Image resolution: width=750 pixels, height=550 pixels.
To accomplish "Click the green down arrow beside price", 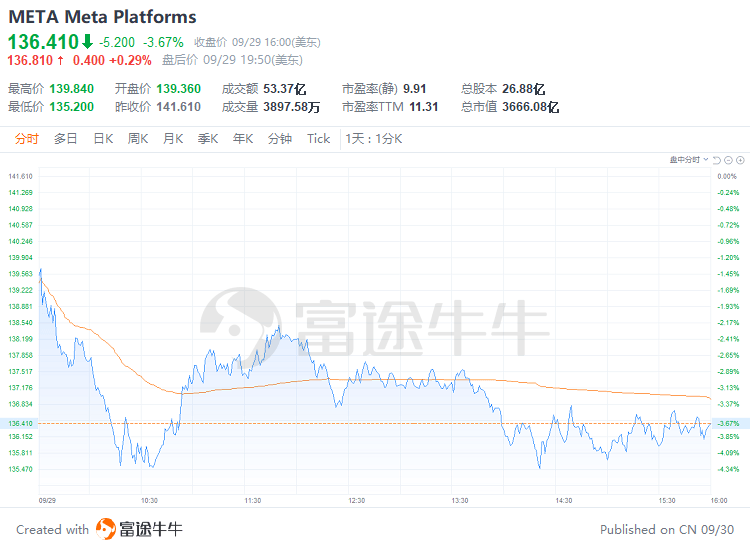I will (x=88, y=42).
